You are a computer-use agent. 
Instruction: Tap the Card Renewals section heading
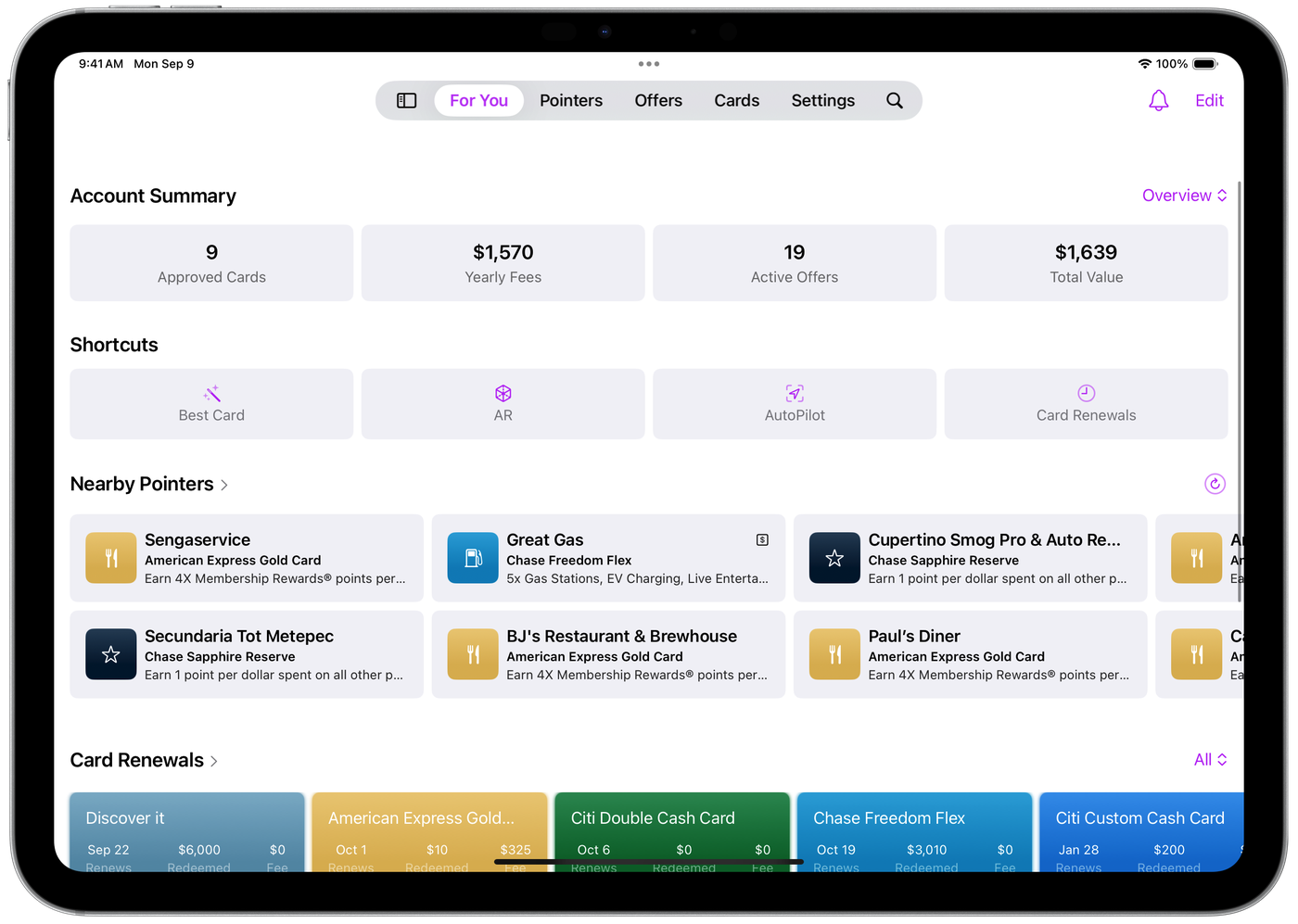coord(137,760)
